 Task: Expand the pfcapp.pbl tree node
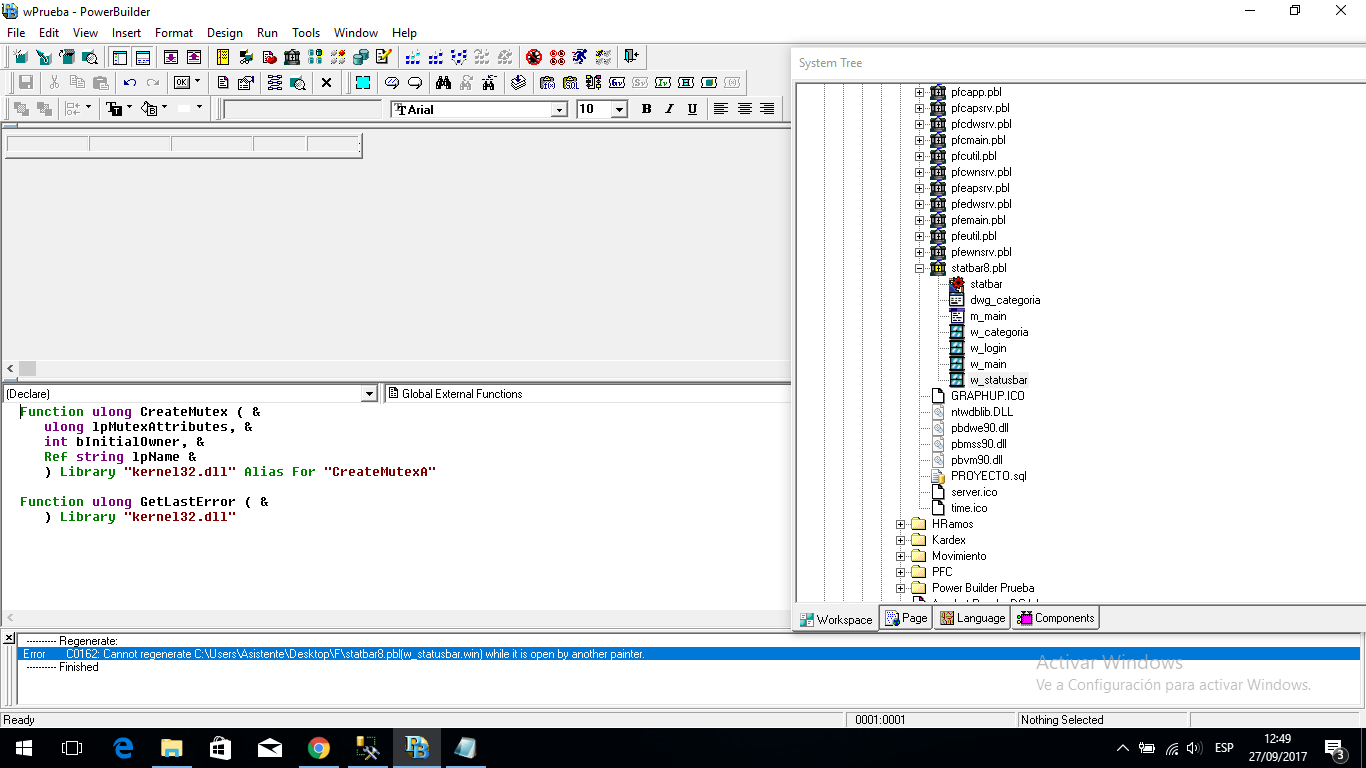pos(920,92)
